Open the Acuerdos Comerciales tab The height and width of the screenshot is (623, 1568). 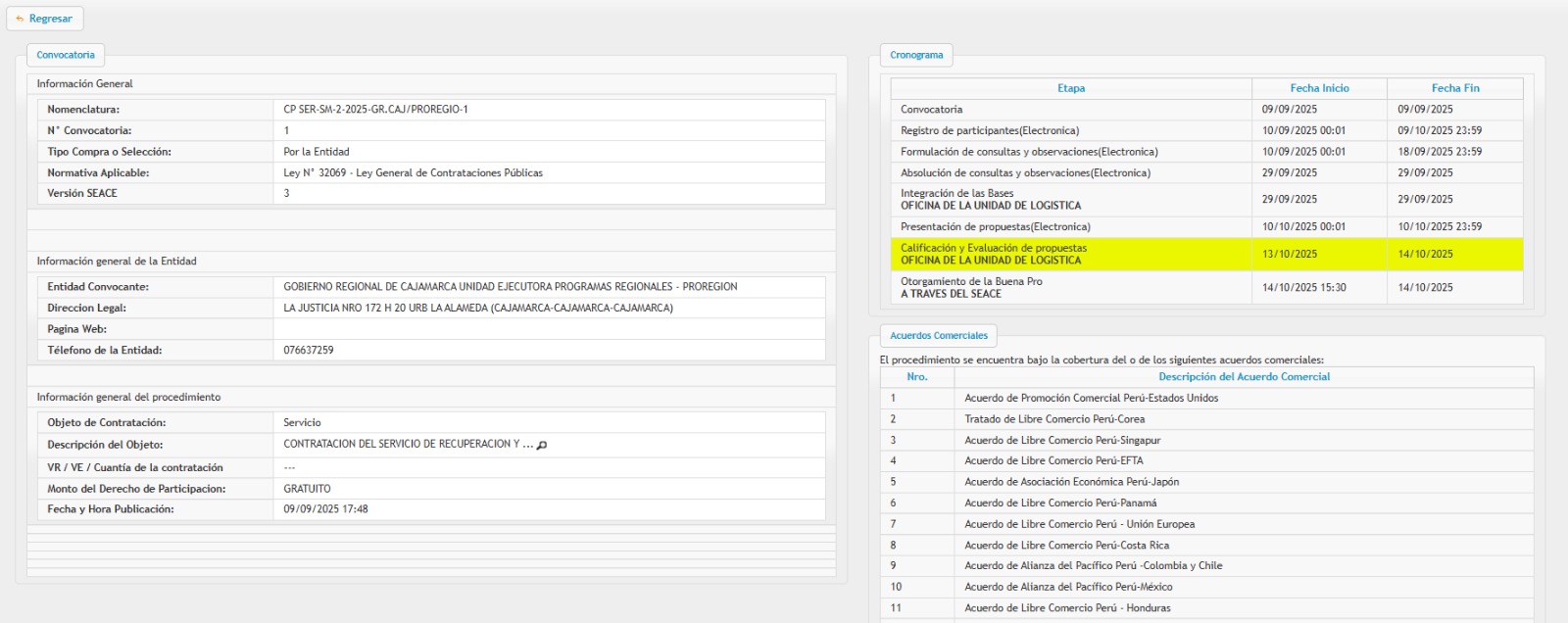click(938, 335)
